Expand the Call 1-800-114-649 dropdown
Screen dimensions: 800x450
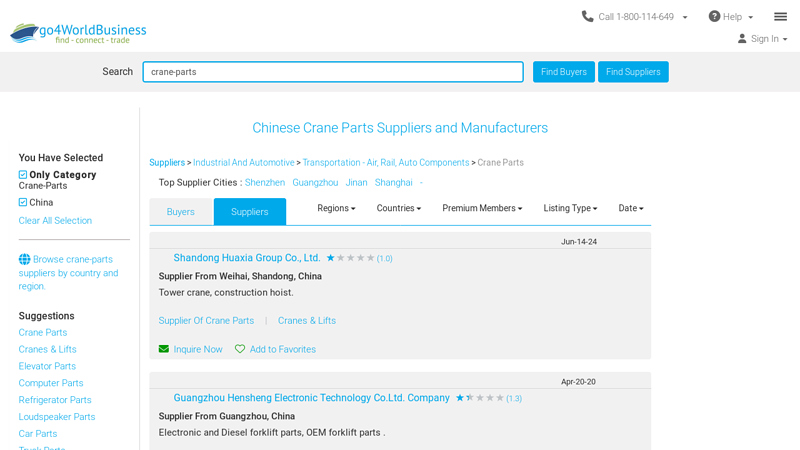coord(685,17)
